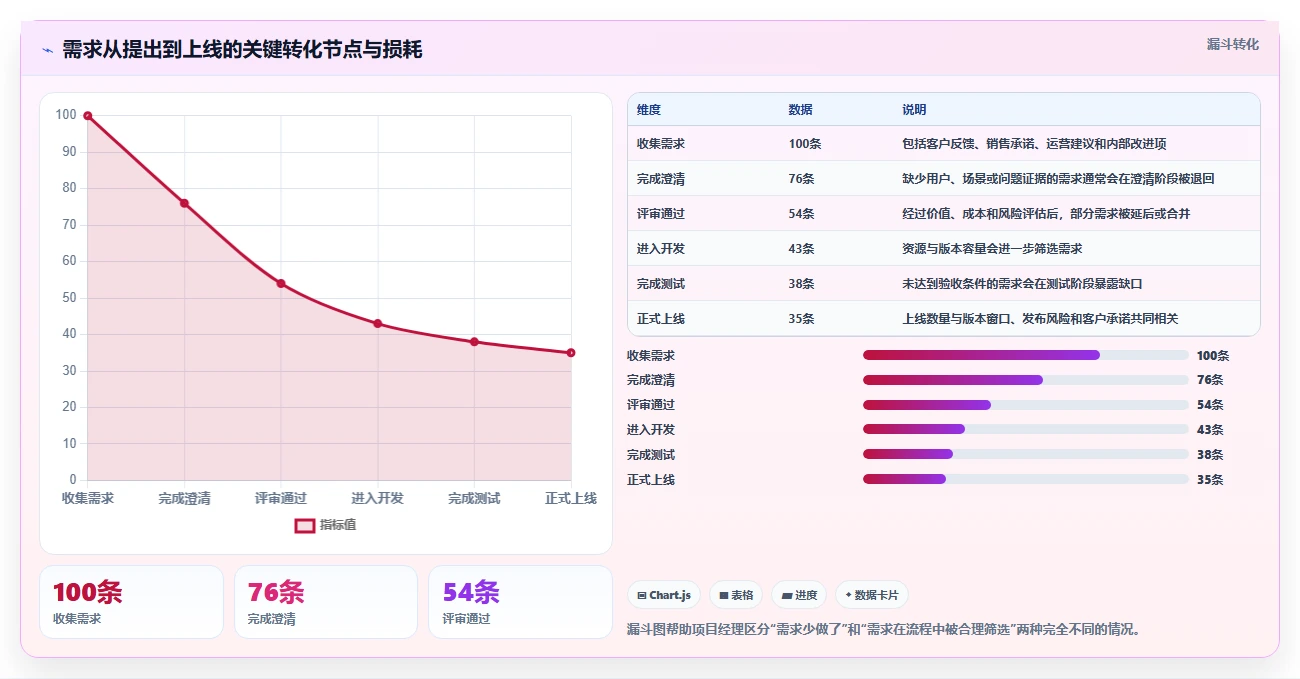
Task: Click the chart data point for 评审通过
Action: click(281, 283)
